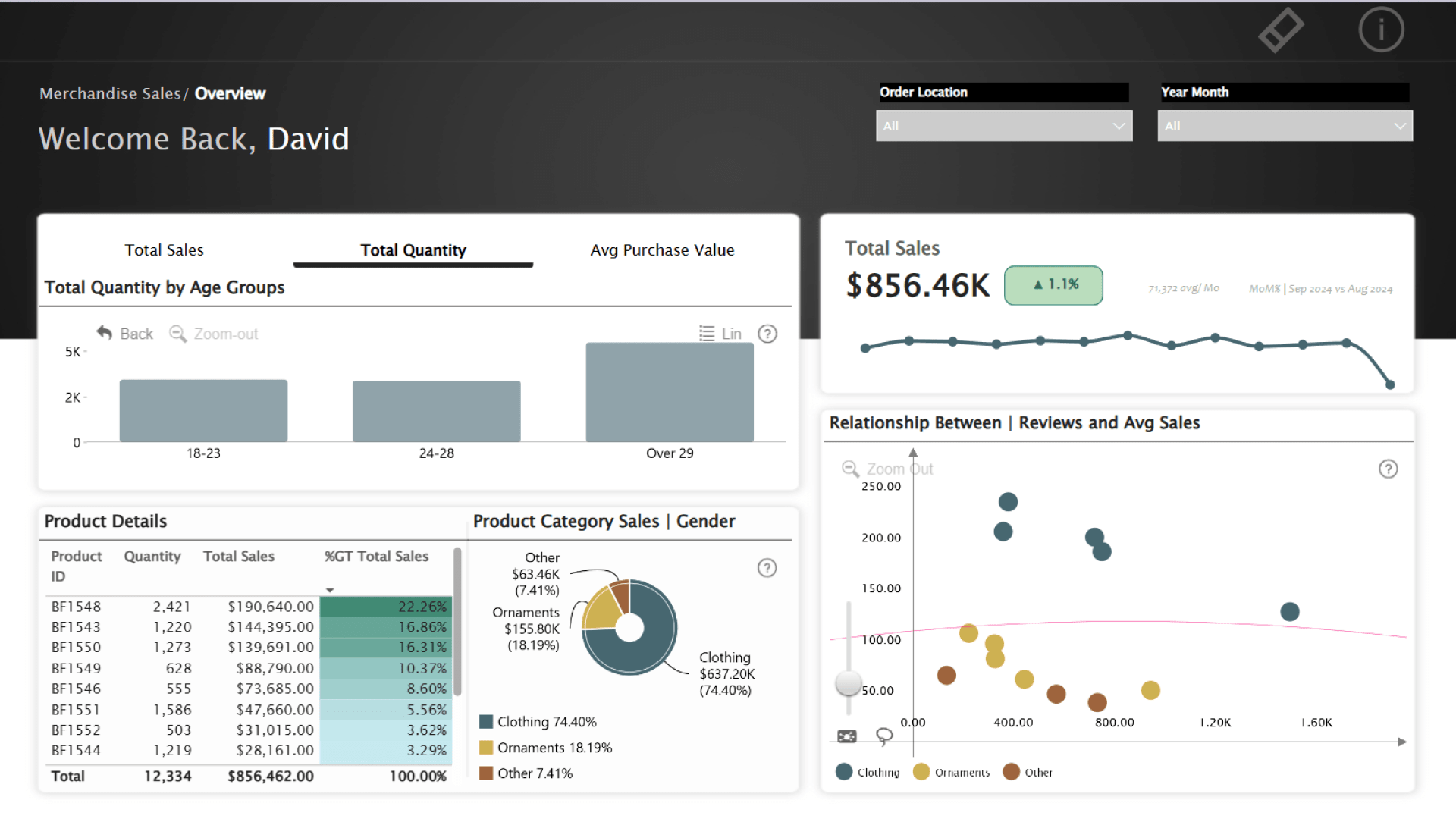This screenshot has width=1456, height=819.
Task: Click the topmost Clothing scatter point
Action: tap(1008, 501)
